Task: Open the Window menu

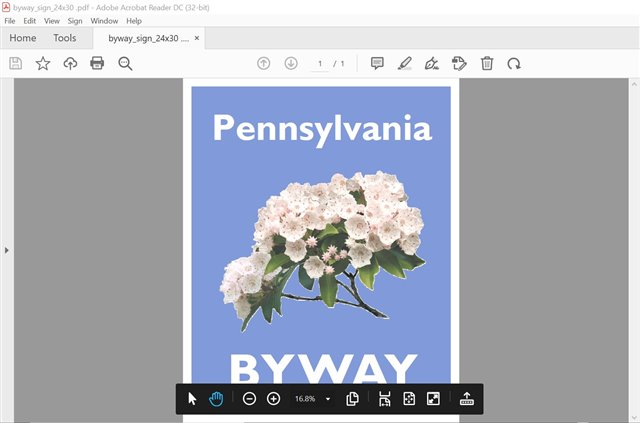Action: tap(104, 21)
